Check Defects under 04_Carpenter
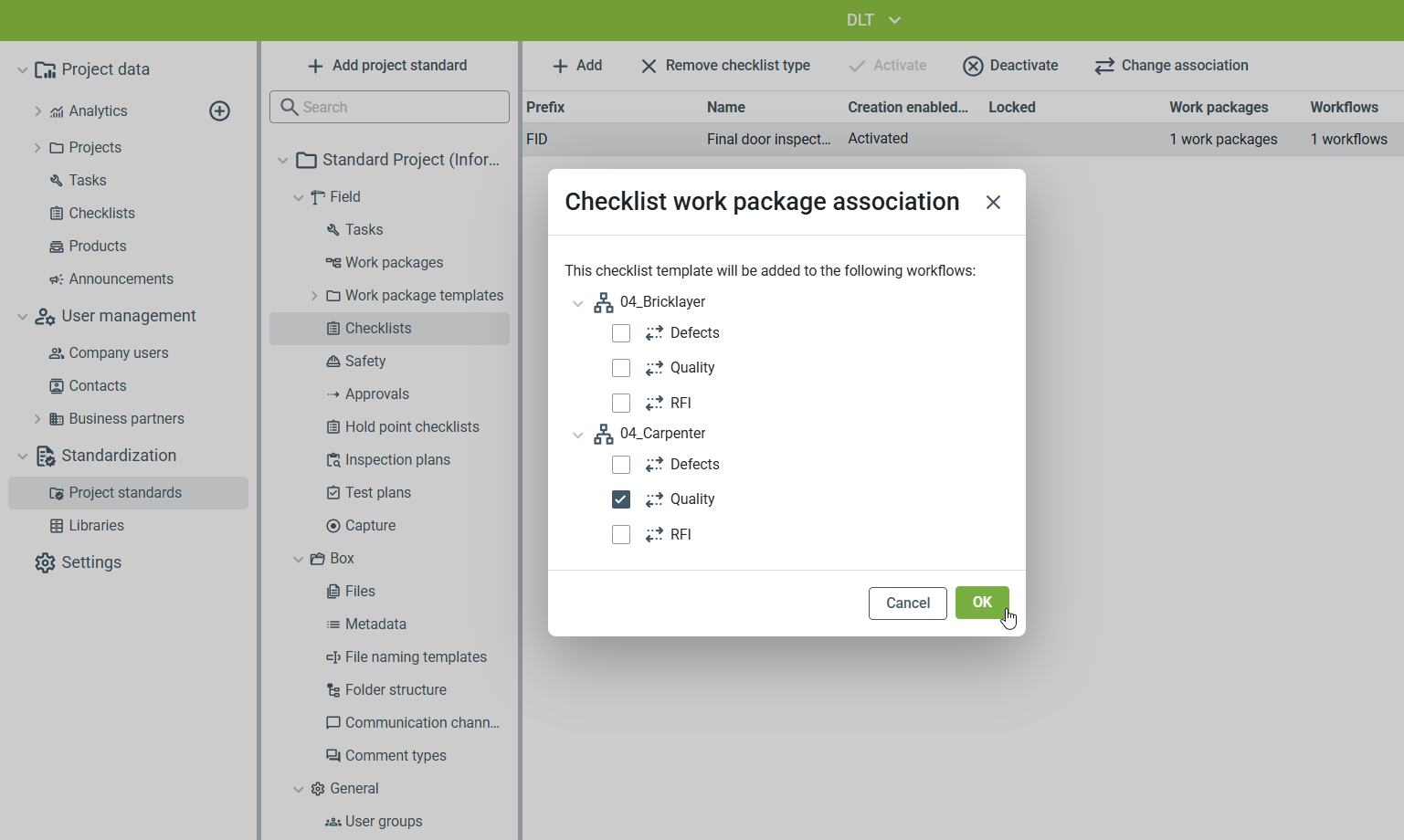The height and width of the screenshot is (840, 1404). 621,465
